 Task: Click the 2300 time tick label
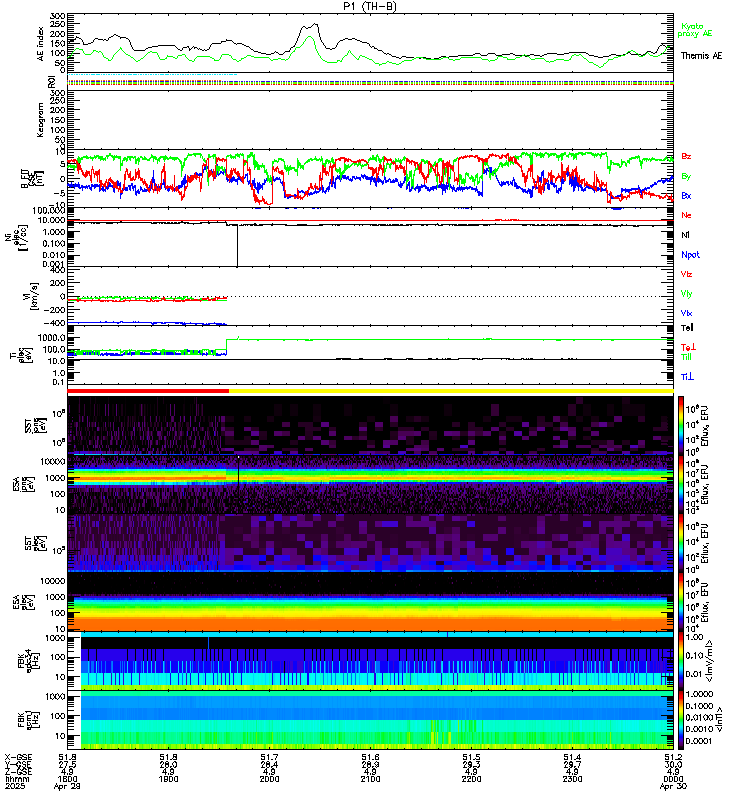[x=572, y=780]
